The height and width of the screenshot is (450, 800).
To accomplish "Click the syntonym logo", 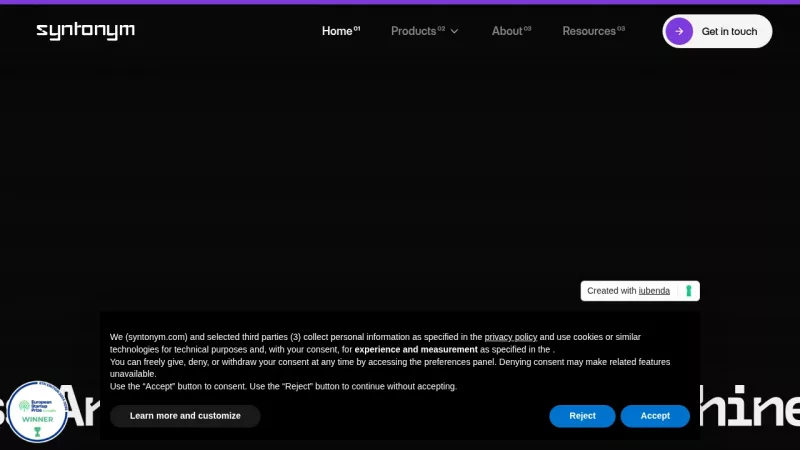I will tap(86, 31).
